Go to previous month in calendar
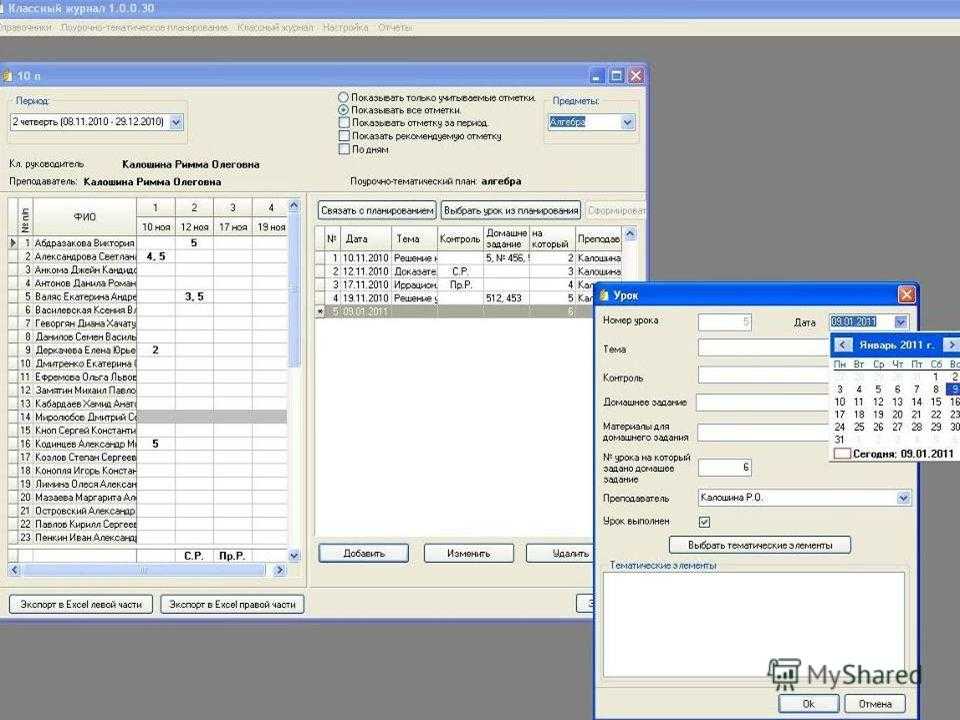The width and height of the screenshot is (960, 720). pos(844,345)
